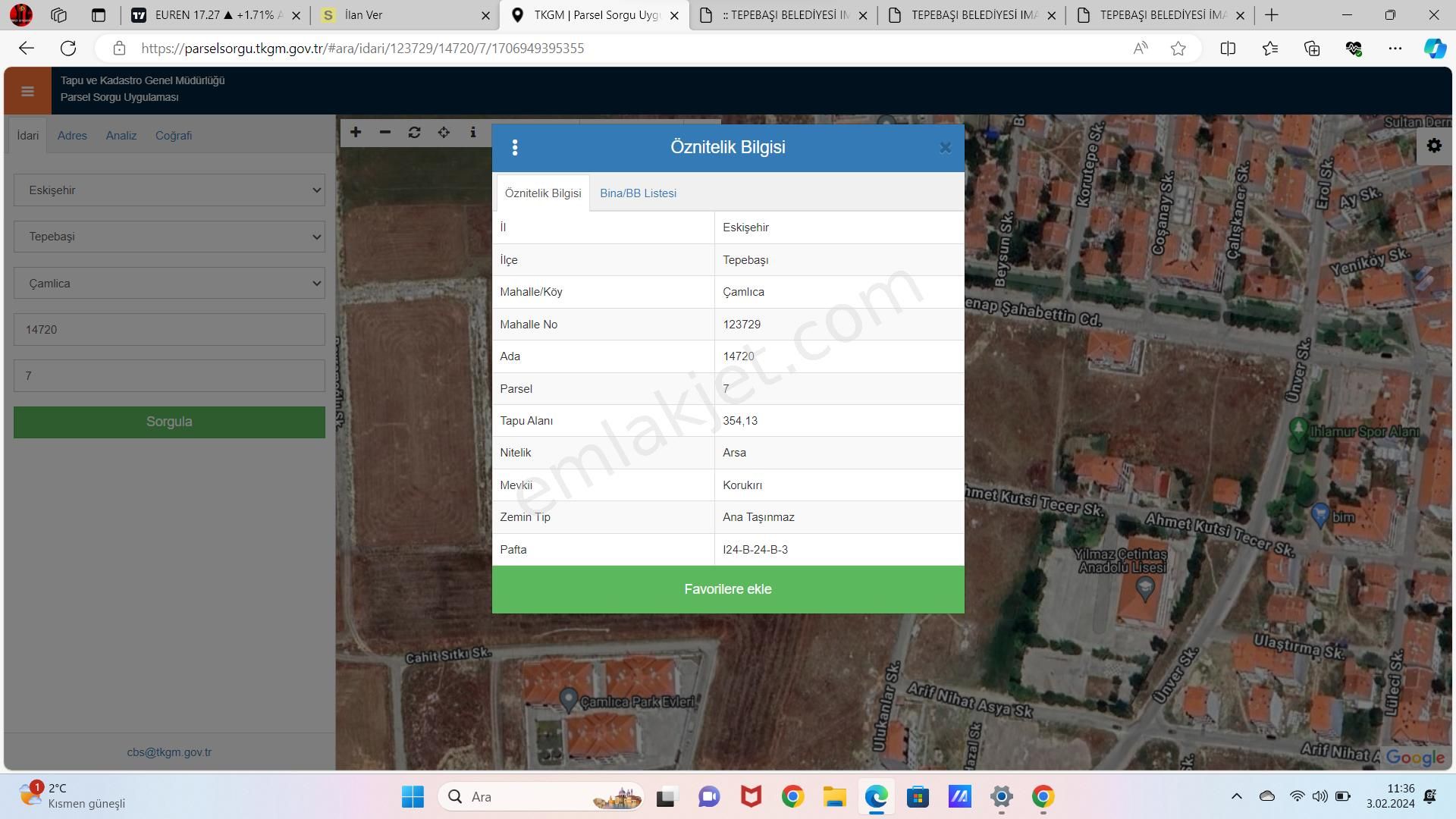Click the green Sorgula button
The height and width of the screenshot is (819, 1456).
(x=169, y=422)
